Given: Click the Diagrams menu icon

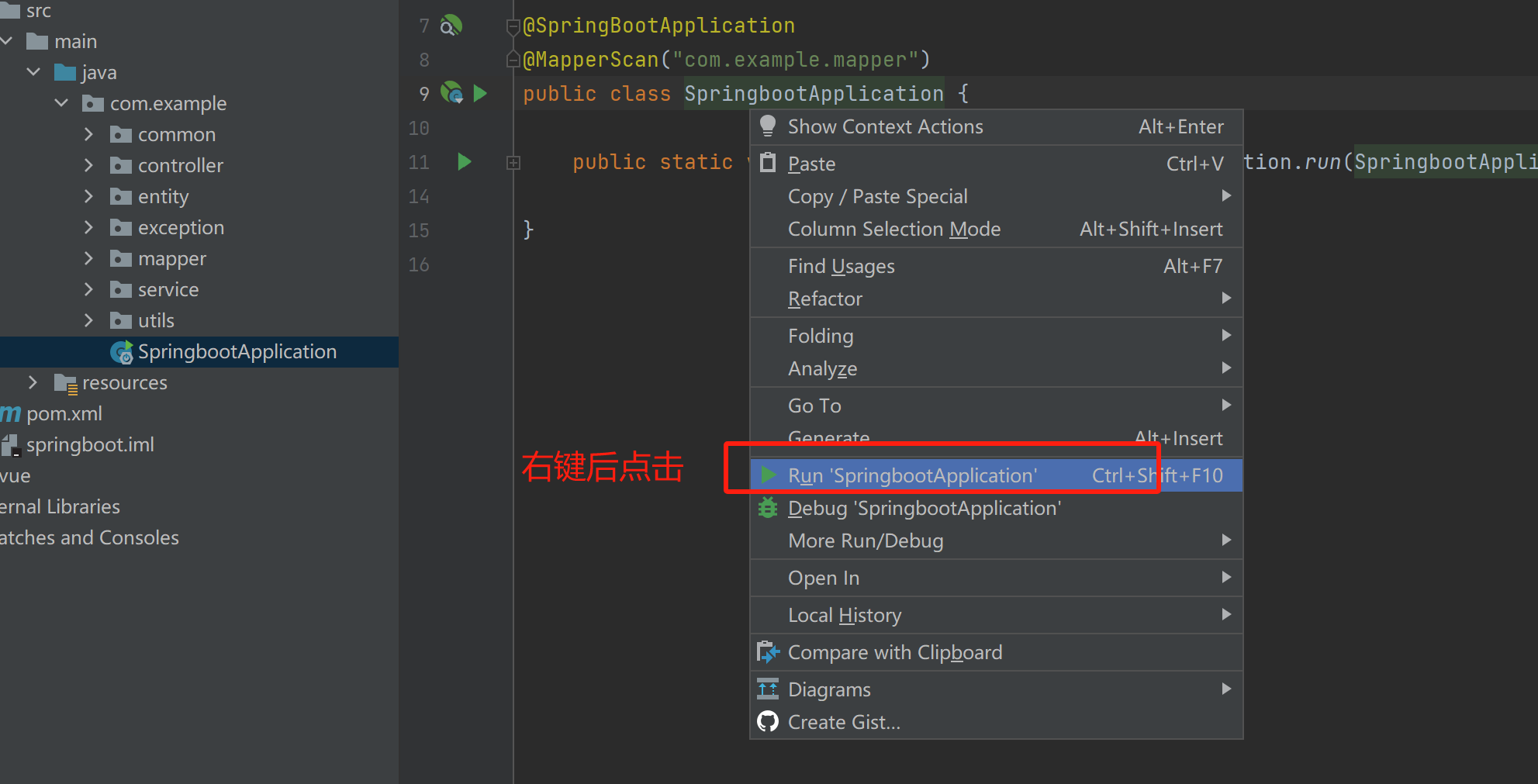Looking at the screenshot, I should 768,689.
